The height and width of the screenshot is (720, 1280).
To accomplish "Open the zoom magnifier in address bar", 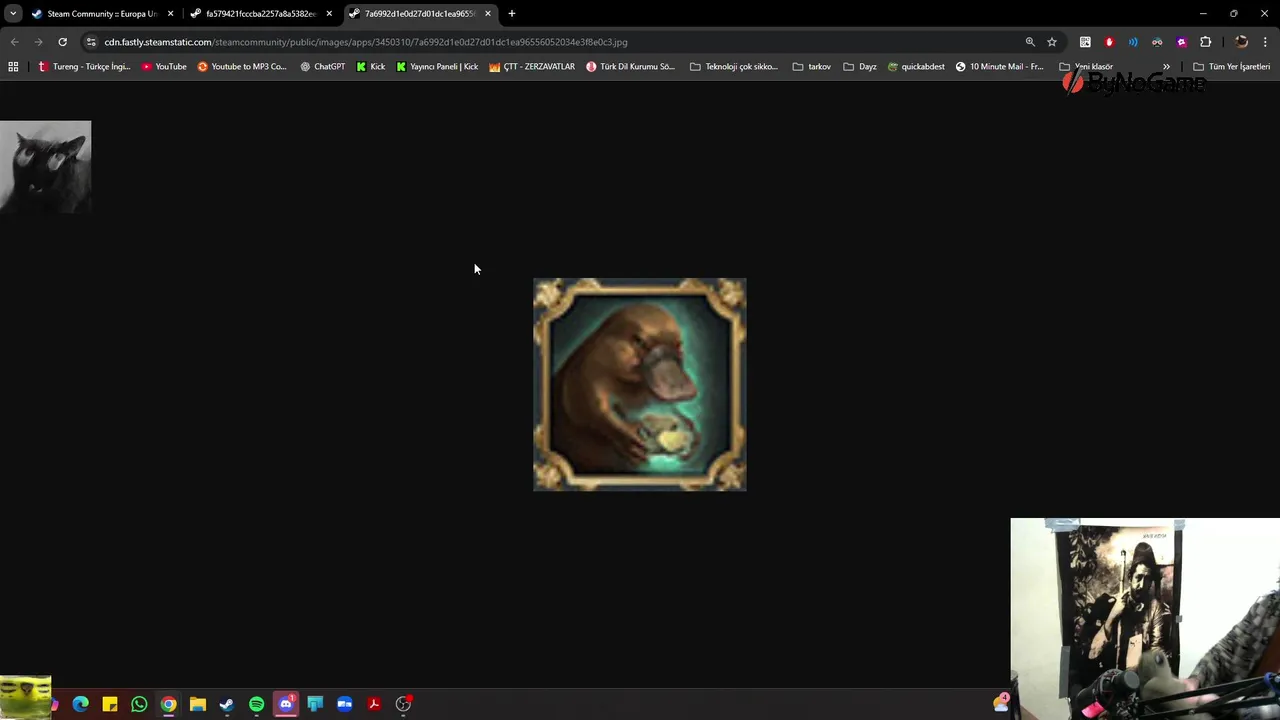I will coord(1030,42).
